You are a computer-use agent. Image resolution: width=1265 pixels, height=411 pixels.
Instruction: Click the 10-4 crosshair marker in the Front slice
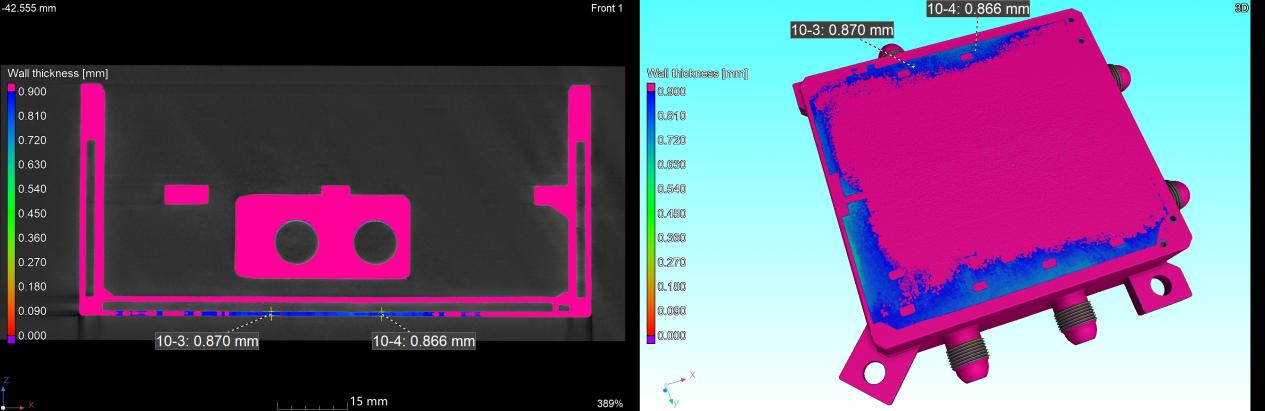[x=381, y=313]
